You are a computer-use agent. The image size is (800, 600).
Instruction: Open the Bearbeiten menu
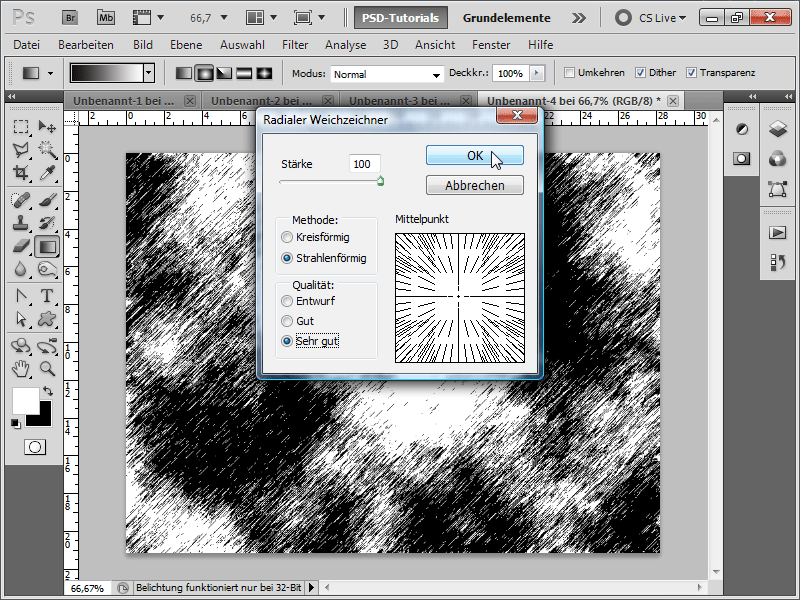point(86,45)
